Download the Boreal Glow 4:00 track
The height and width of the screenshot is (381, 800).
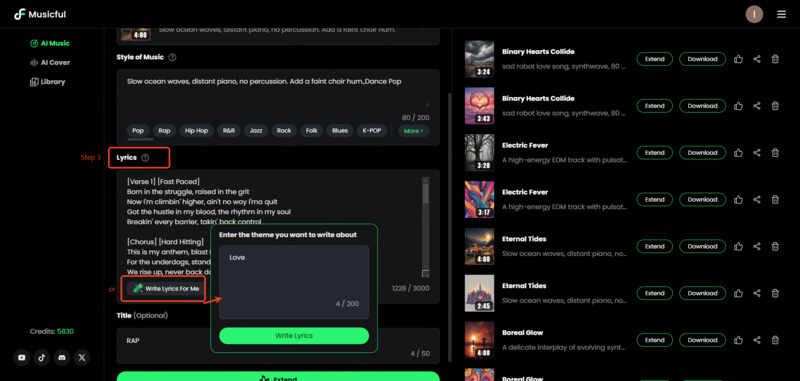tap(703, 340)
